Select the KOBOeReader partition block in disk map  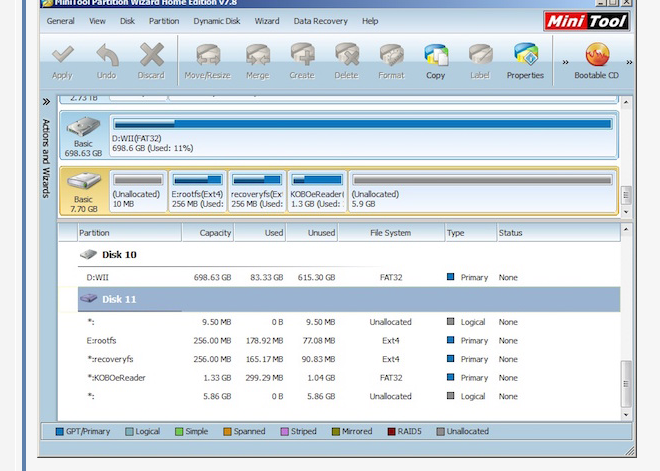[316, 190]
